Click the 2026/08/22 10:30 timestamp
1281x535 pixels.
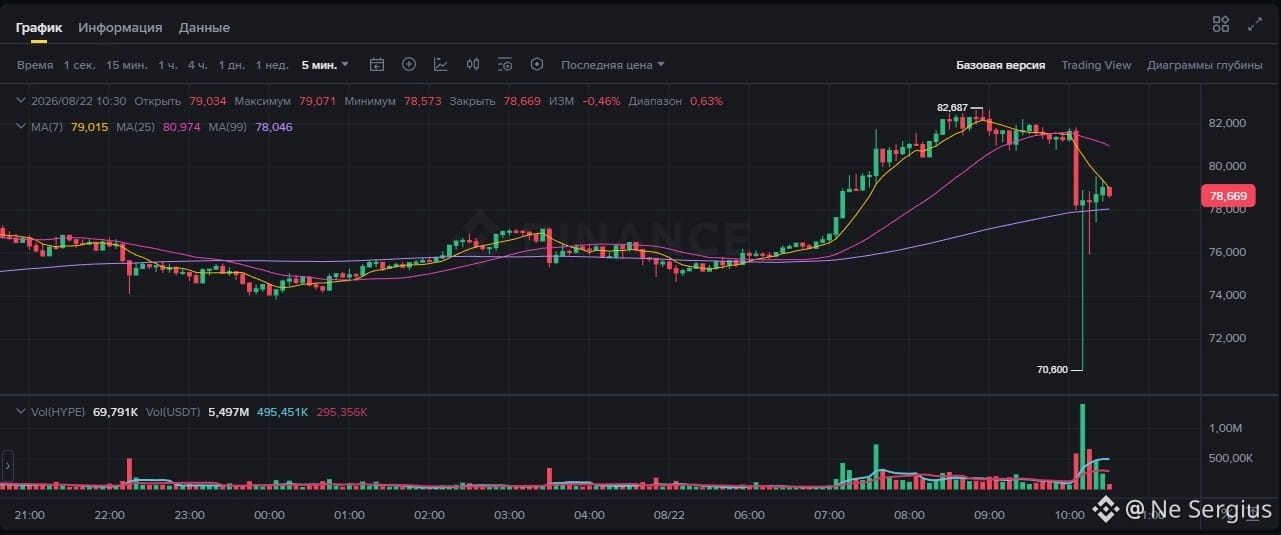tap(78, 101)
